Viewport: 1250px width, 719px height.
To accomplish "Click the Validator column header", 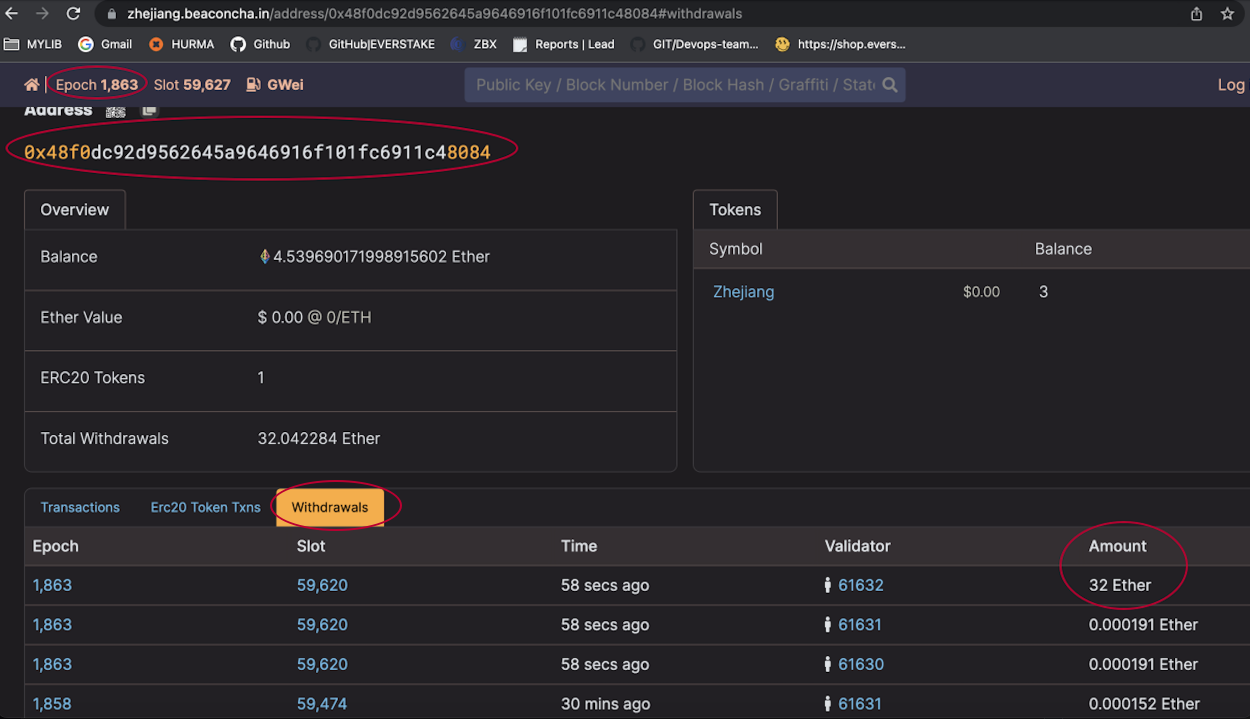I will pyautogui.click(x=857, y=547).
